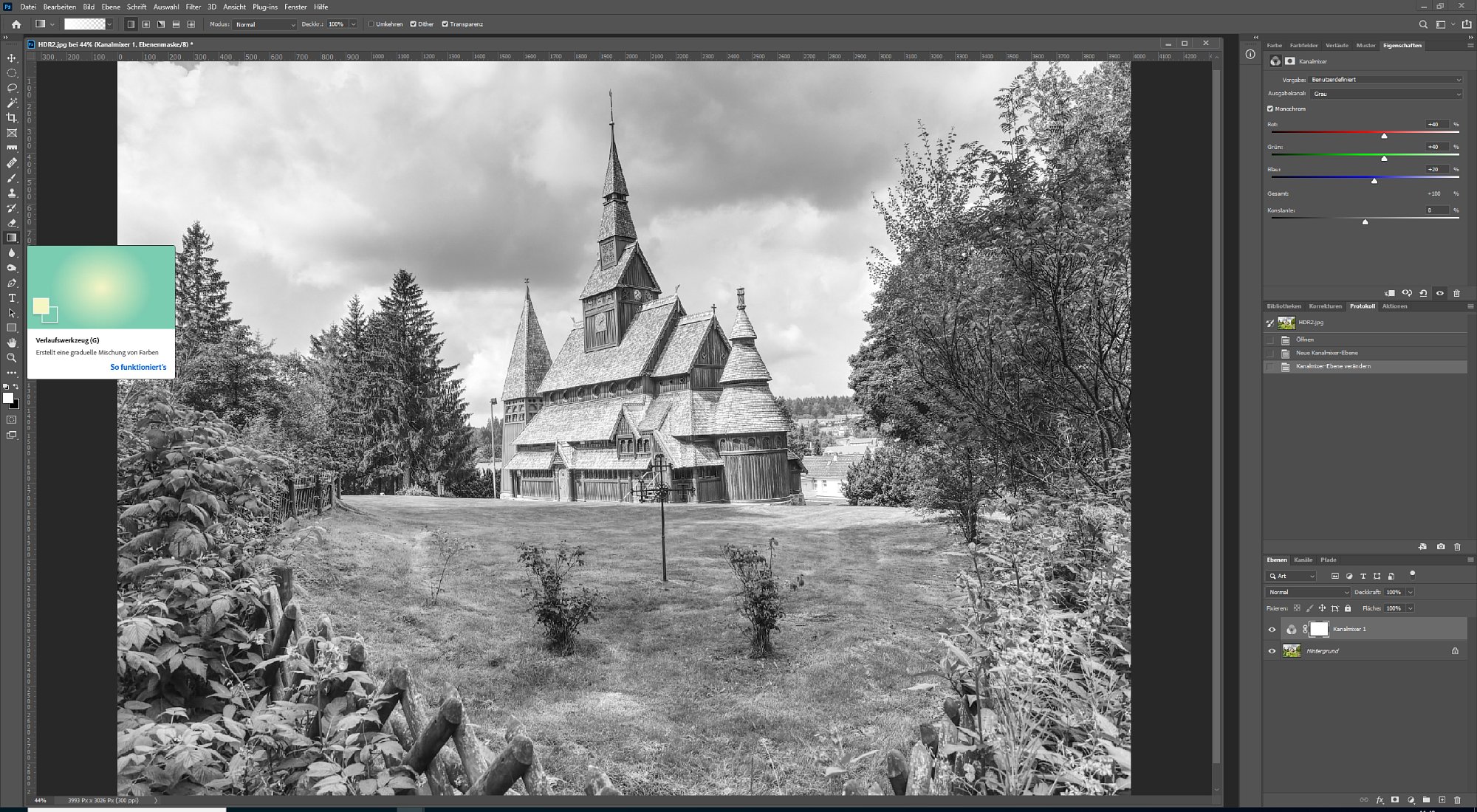
Task: Click the Konstante value input field
Action: (1436, 210)
